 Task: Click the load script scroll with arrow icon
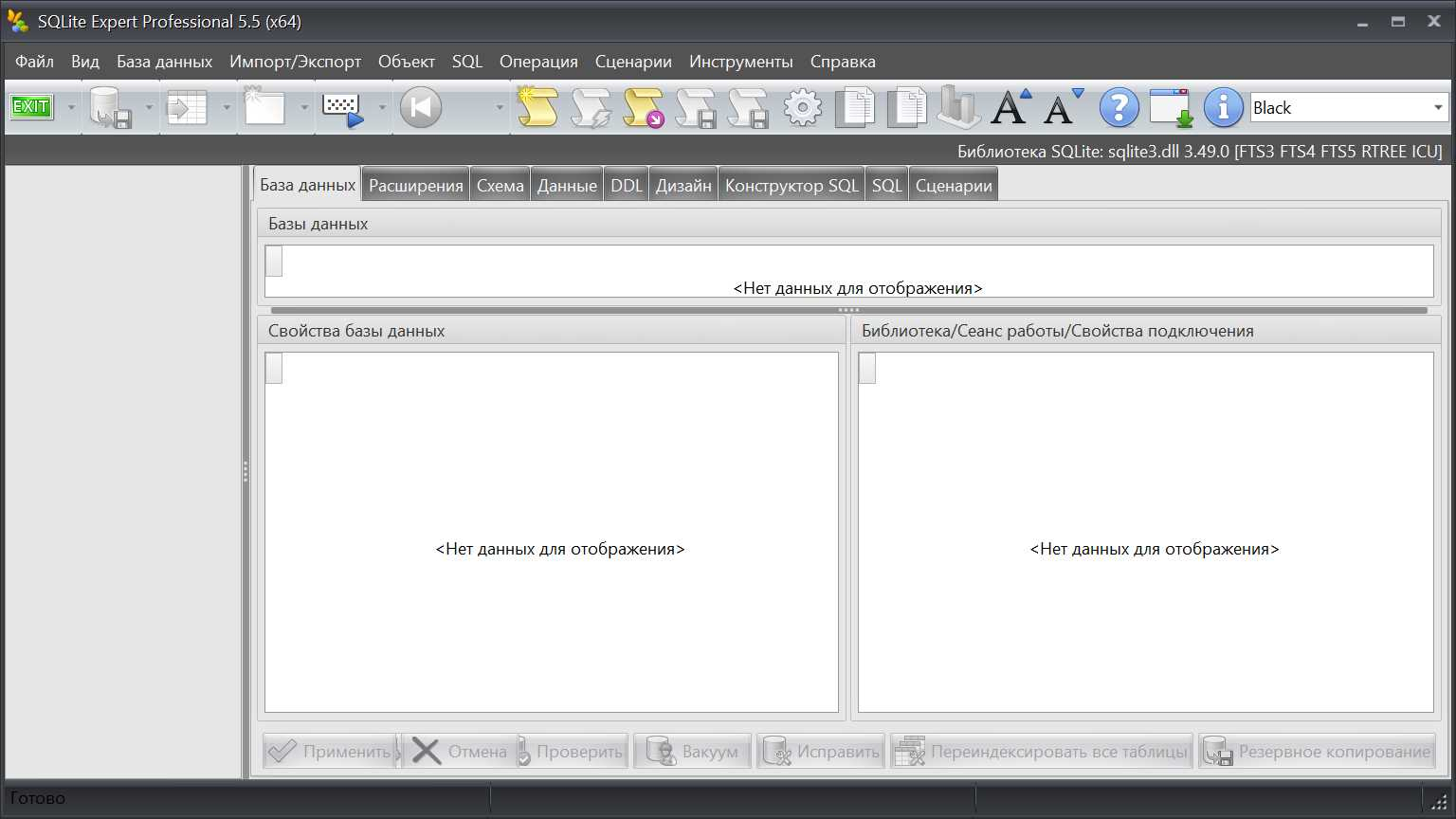point(644,107)
